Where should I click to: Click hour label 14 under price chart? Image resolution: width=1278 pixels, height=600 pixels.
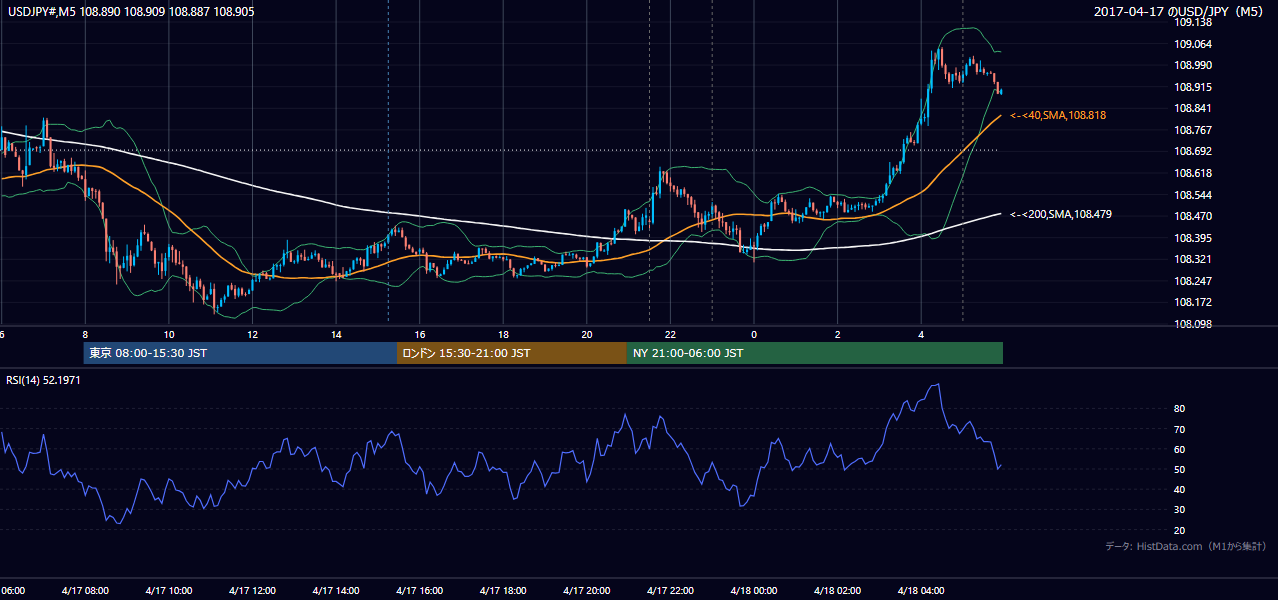pyautogui.click(x=336, y=334)
